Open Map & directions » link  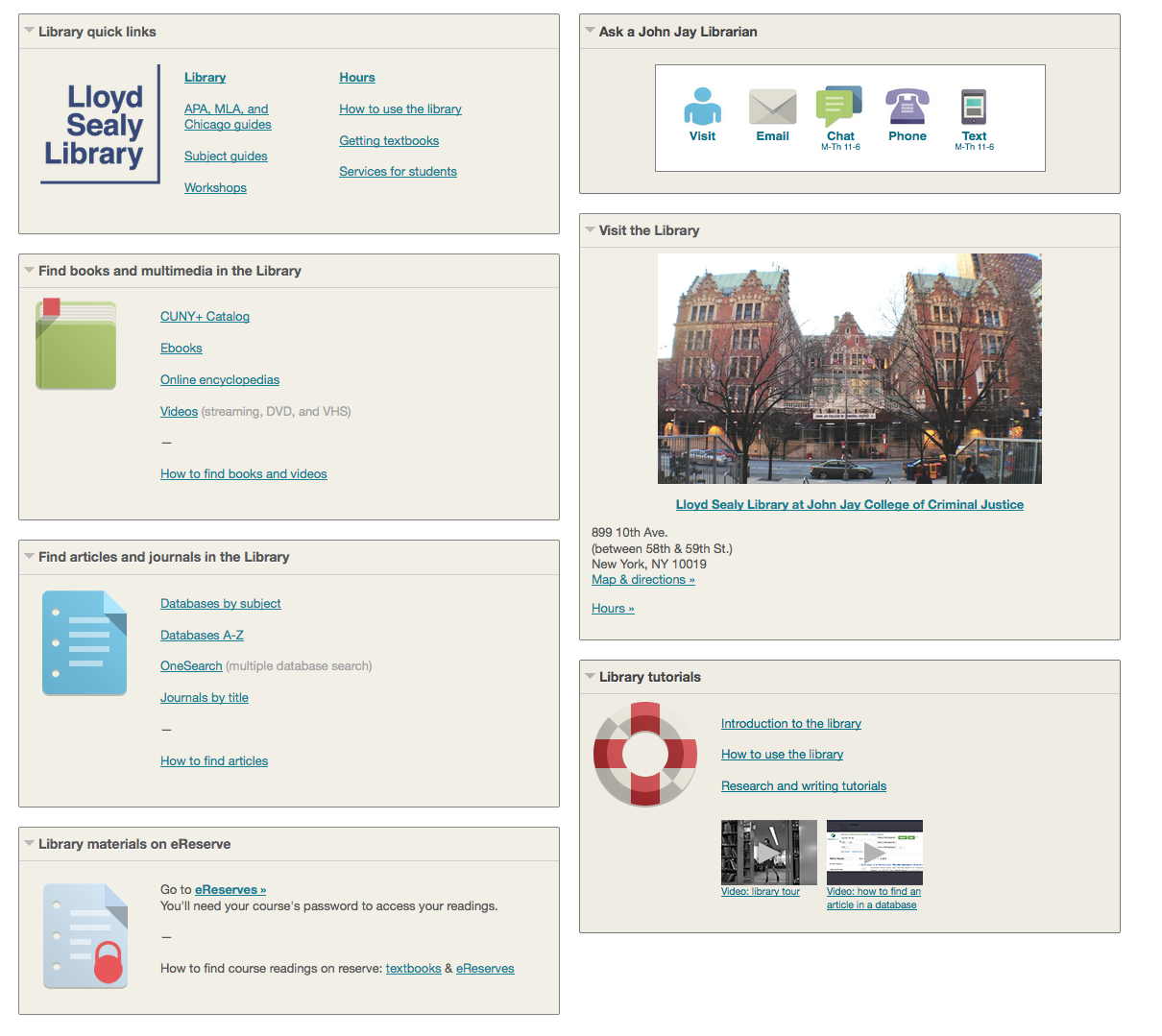pos(642,579)
